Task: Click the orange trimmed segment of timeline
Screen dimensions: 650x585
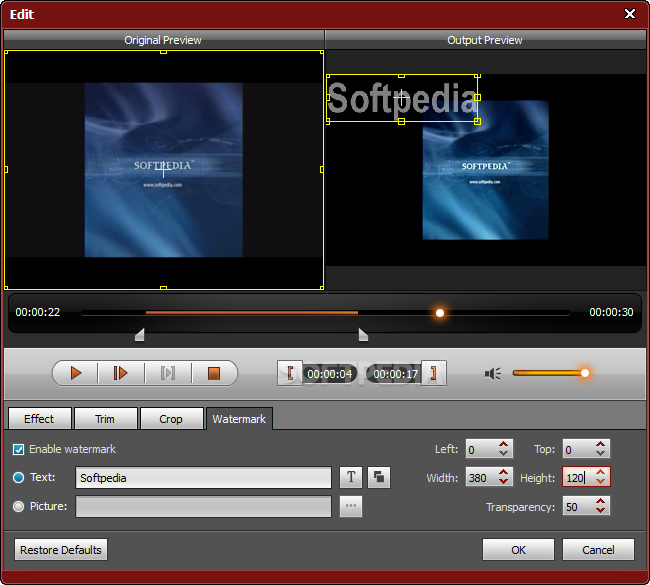Action: 252,313
